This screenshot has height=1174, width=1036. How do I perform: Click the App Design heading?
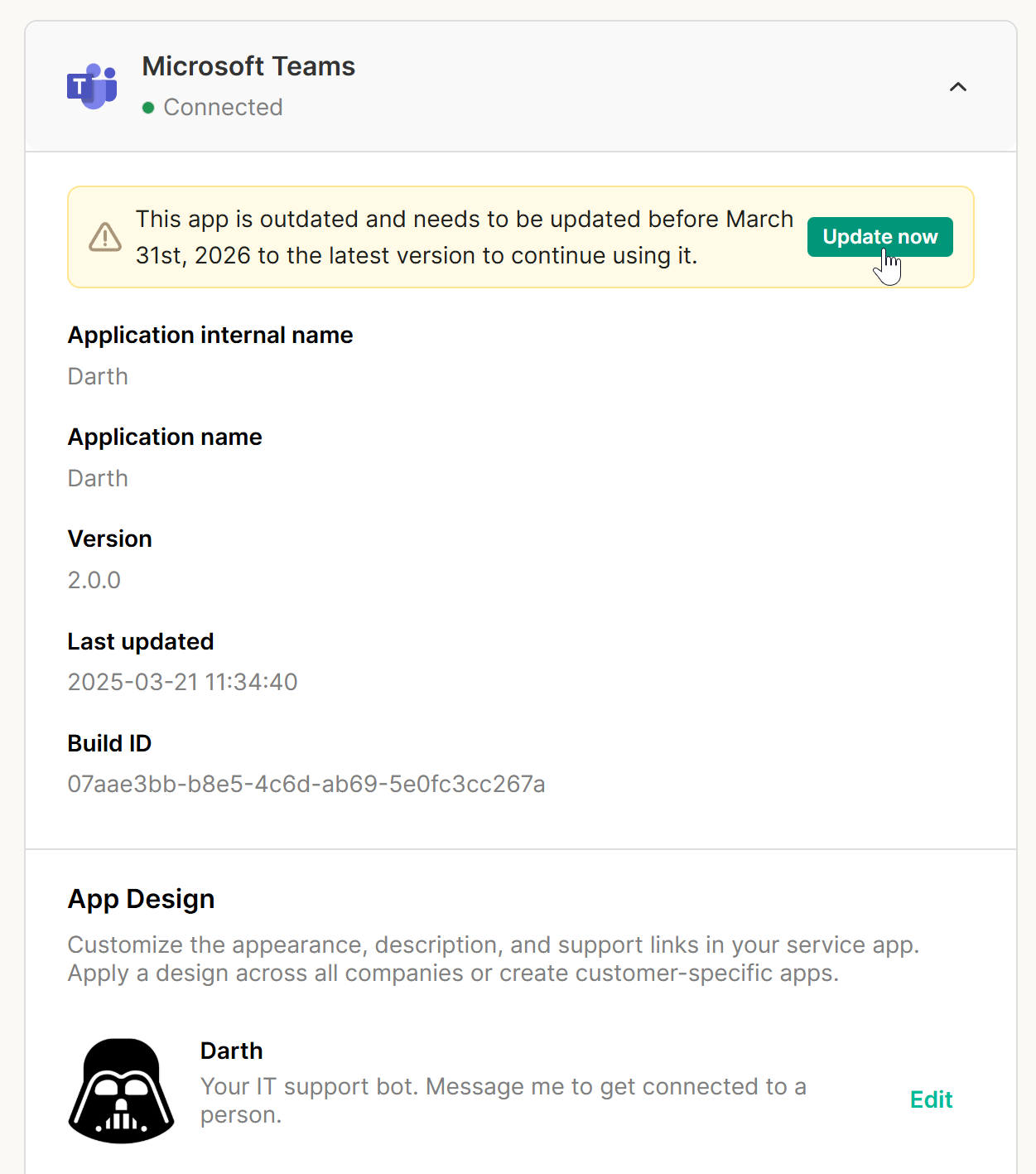click(x=142, y=899)
